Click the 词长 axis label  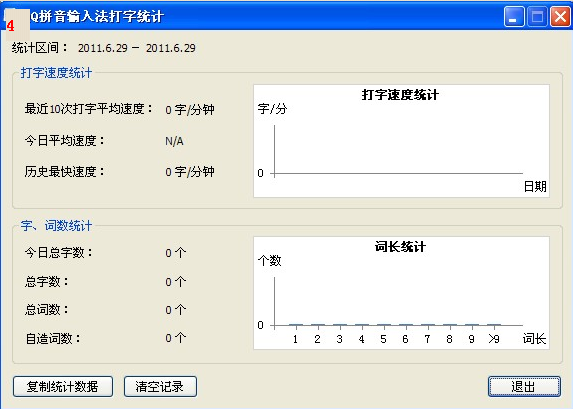[x=534, y=339]
